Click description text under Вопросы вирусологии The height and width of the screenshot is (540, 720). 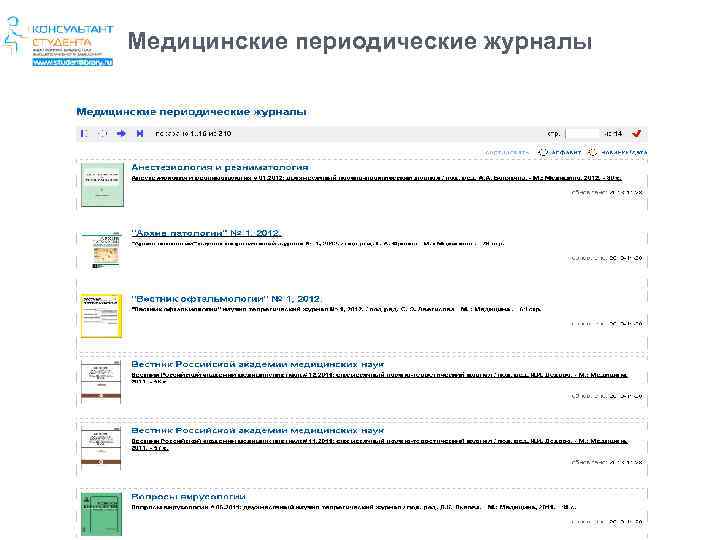[x=354, y=507]
